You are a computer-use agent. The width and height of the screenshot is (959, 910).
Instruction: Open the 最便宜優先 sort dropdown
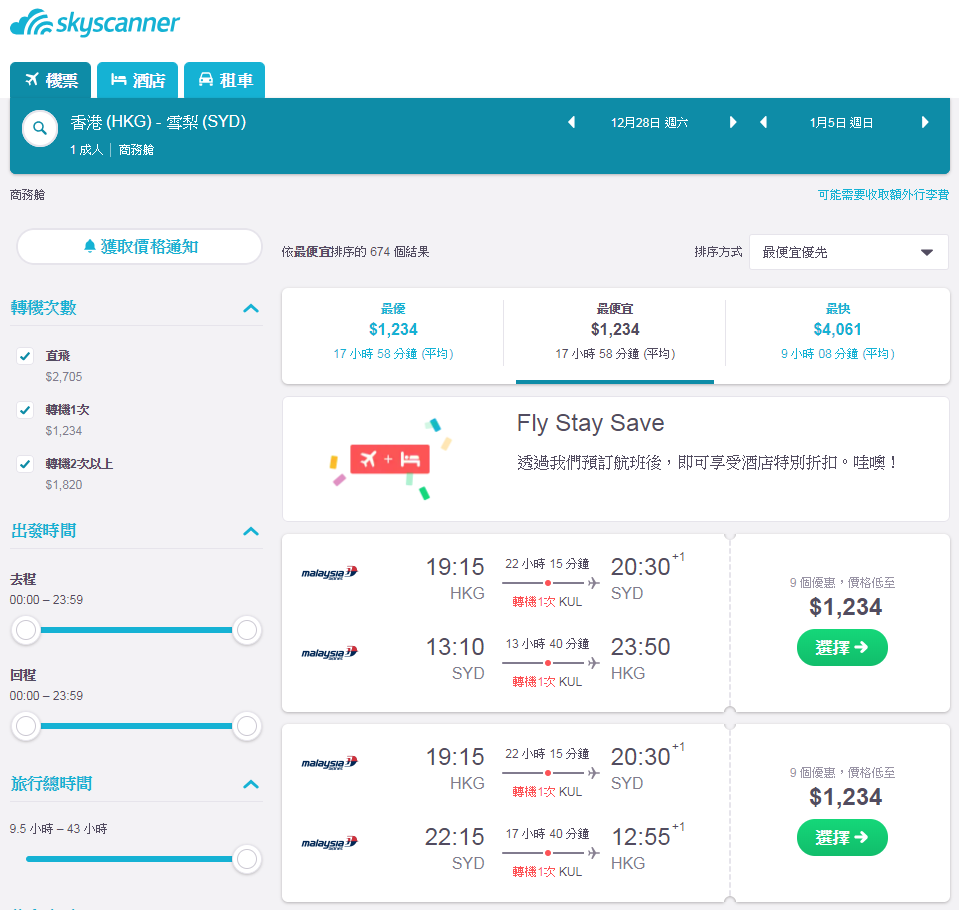tap(848, 252)
